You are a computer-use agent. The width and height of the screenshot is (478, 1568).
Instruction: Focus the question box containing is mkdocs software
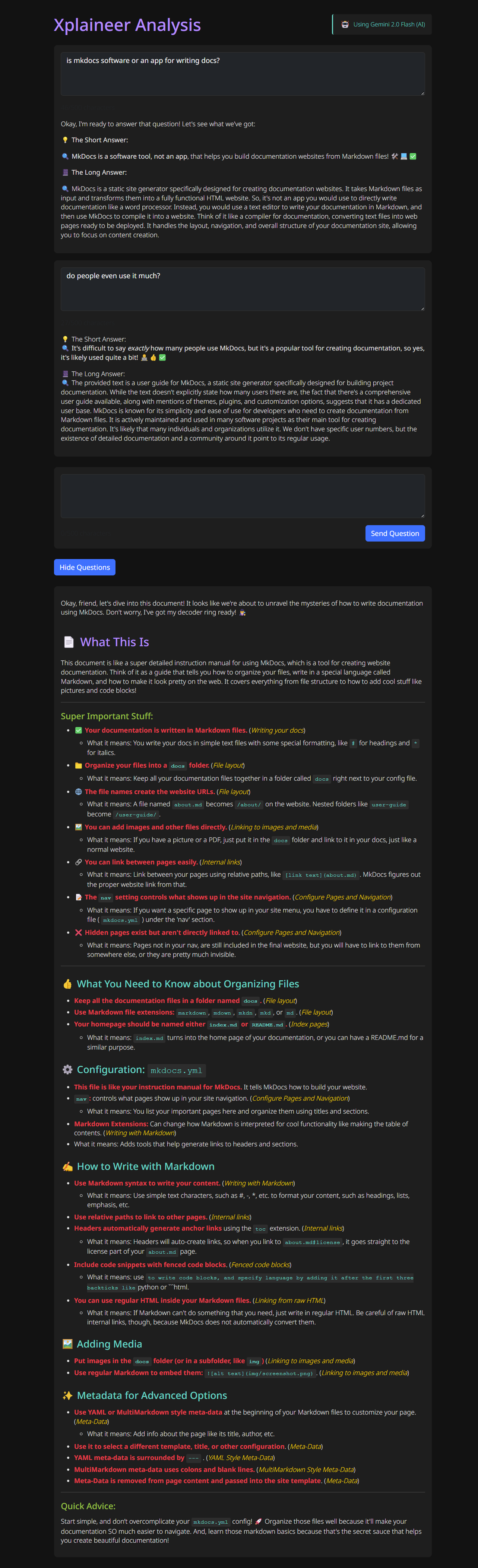[243, 74]
